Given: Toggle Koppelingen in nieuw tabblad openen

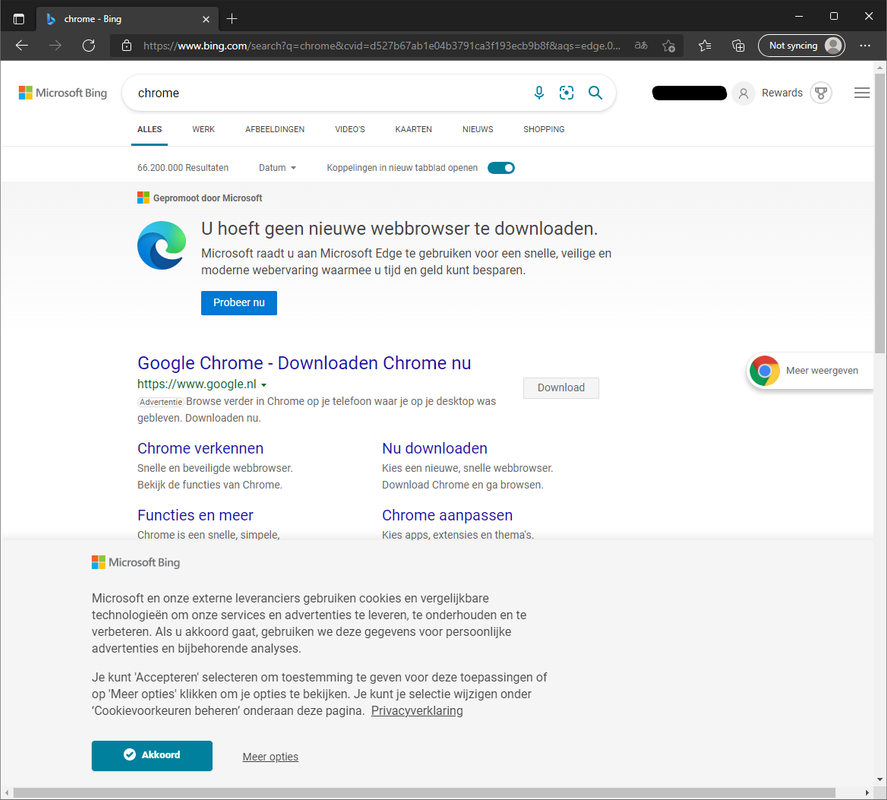Looking at the screenshot, I should (x=501, y=168).
